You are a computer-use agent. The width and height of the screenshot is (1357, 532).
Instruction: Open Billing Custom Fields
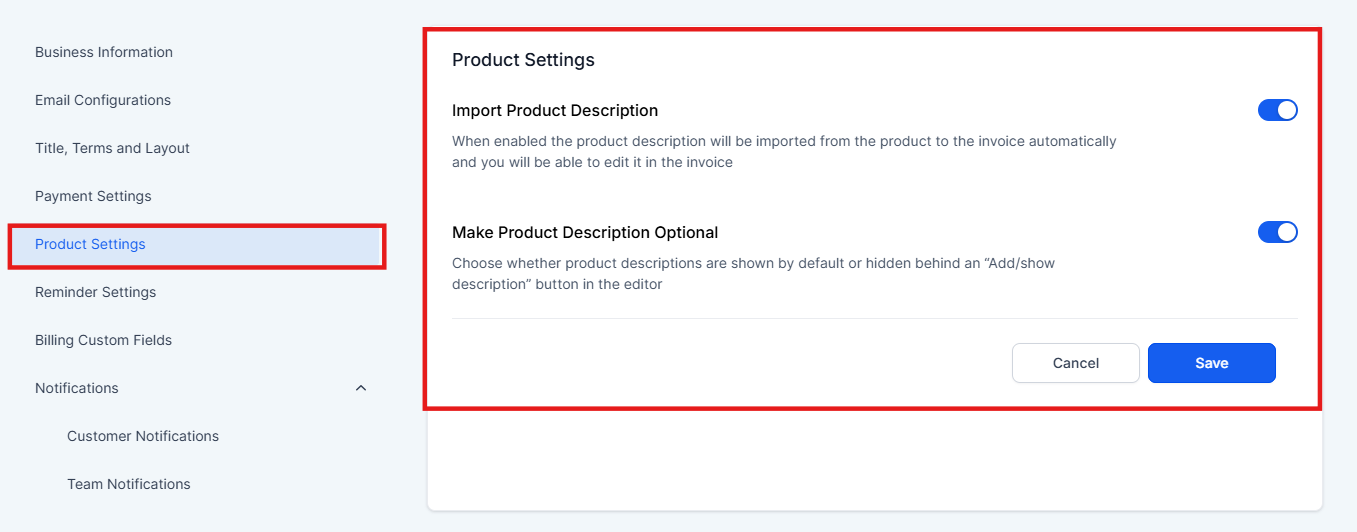(103, 340)
